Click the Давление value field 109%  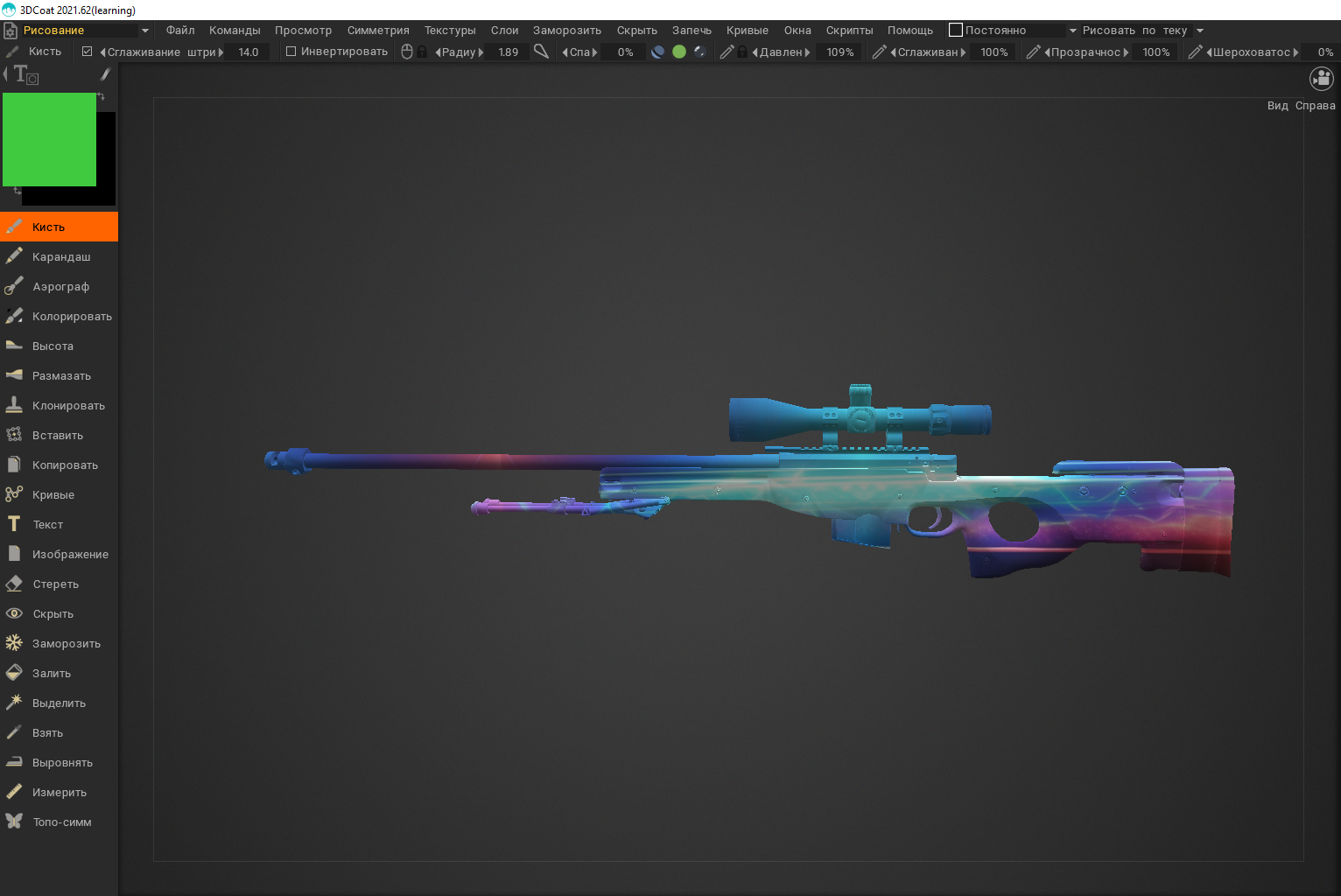point(840,52)
